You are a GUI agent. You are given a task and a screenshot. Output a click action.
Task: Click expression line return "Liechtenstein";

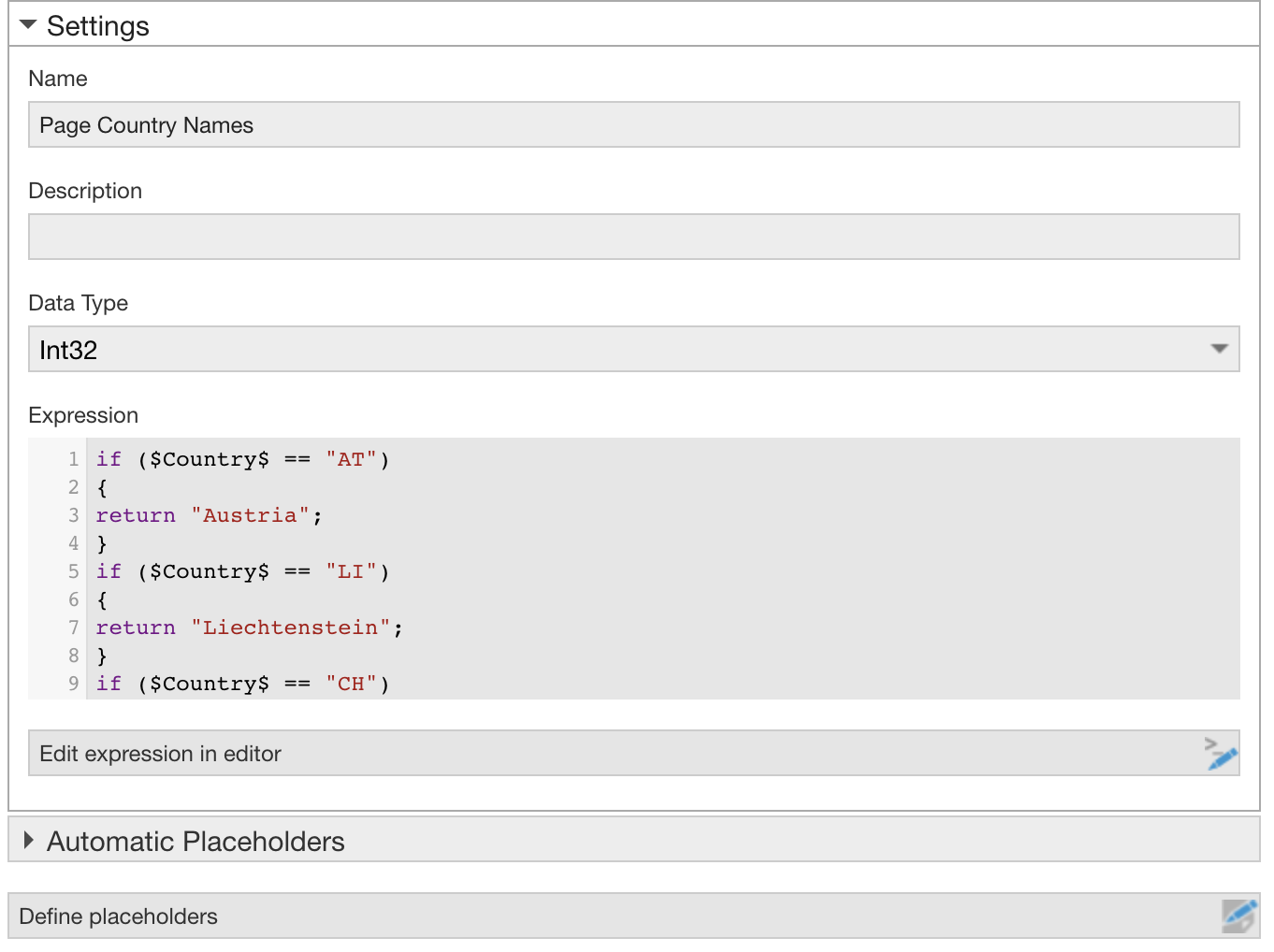click(249, 627)
